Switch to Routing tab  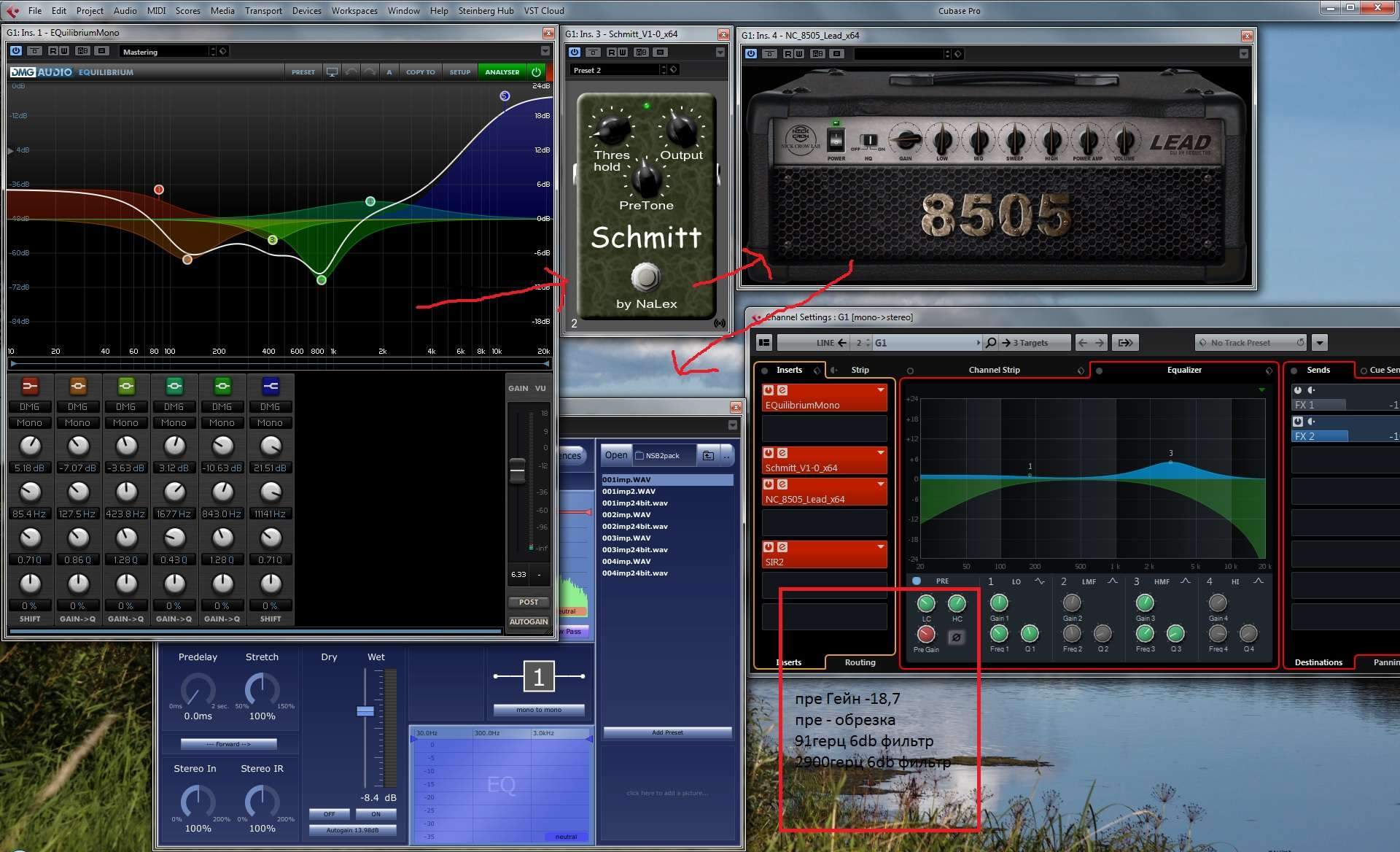click(860, 662)
